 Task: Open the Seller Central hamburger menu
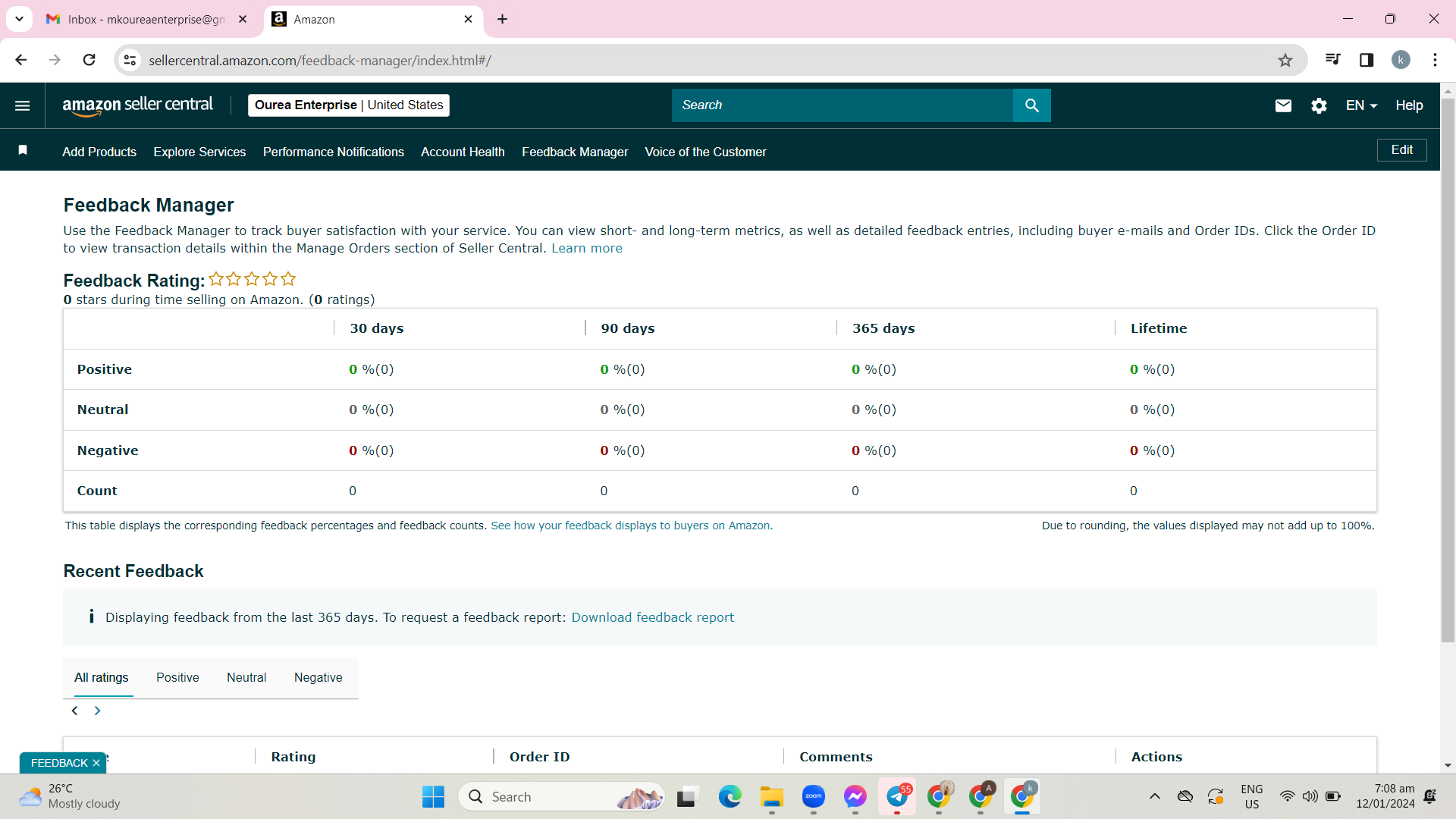[22, 105]
